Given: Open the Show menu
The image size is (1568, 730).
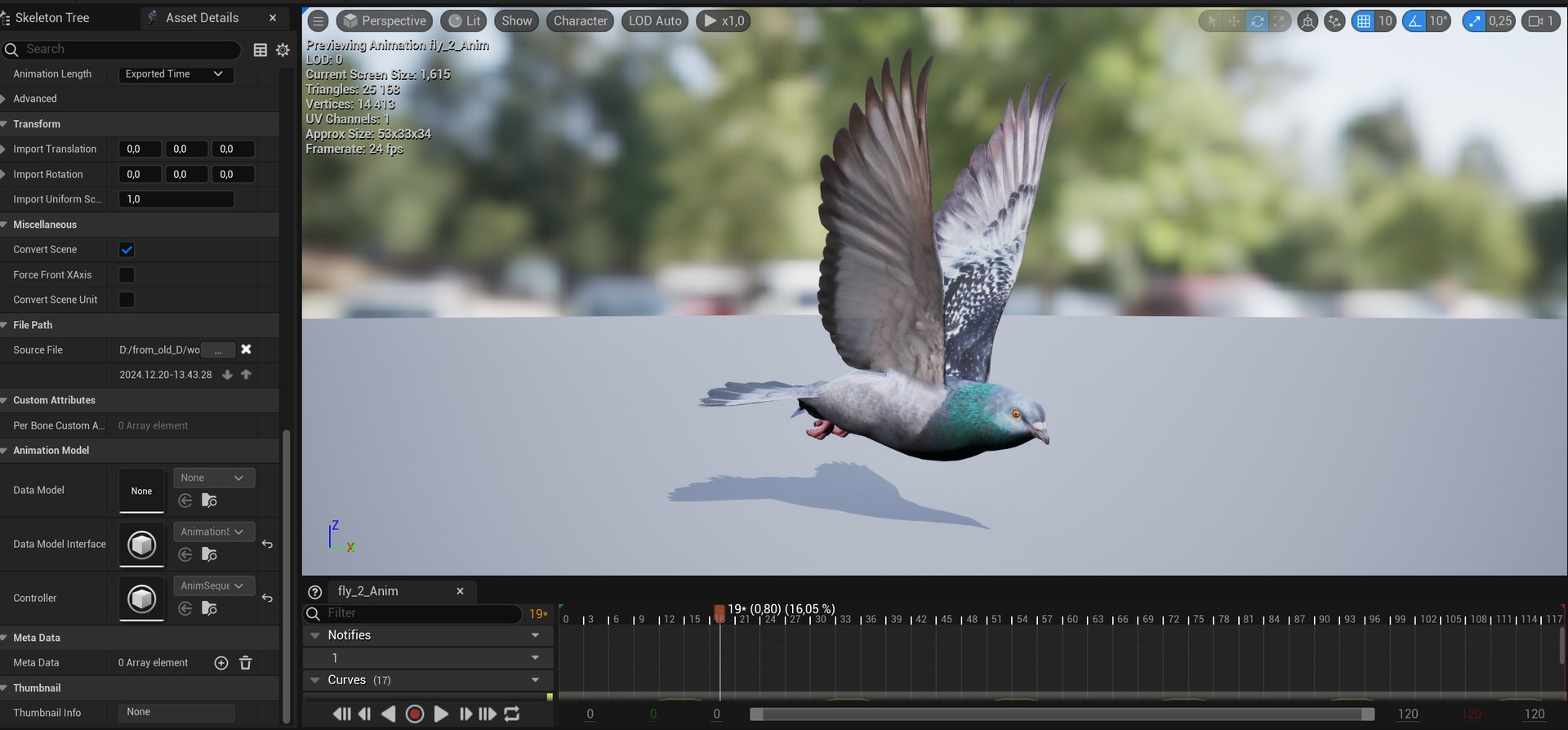Looking at the screenshot, I should tap(516, 21).
